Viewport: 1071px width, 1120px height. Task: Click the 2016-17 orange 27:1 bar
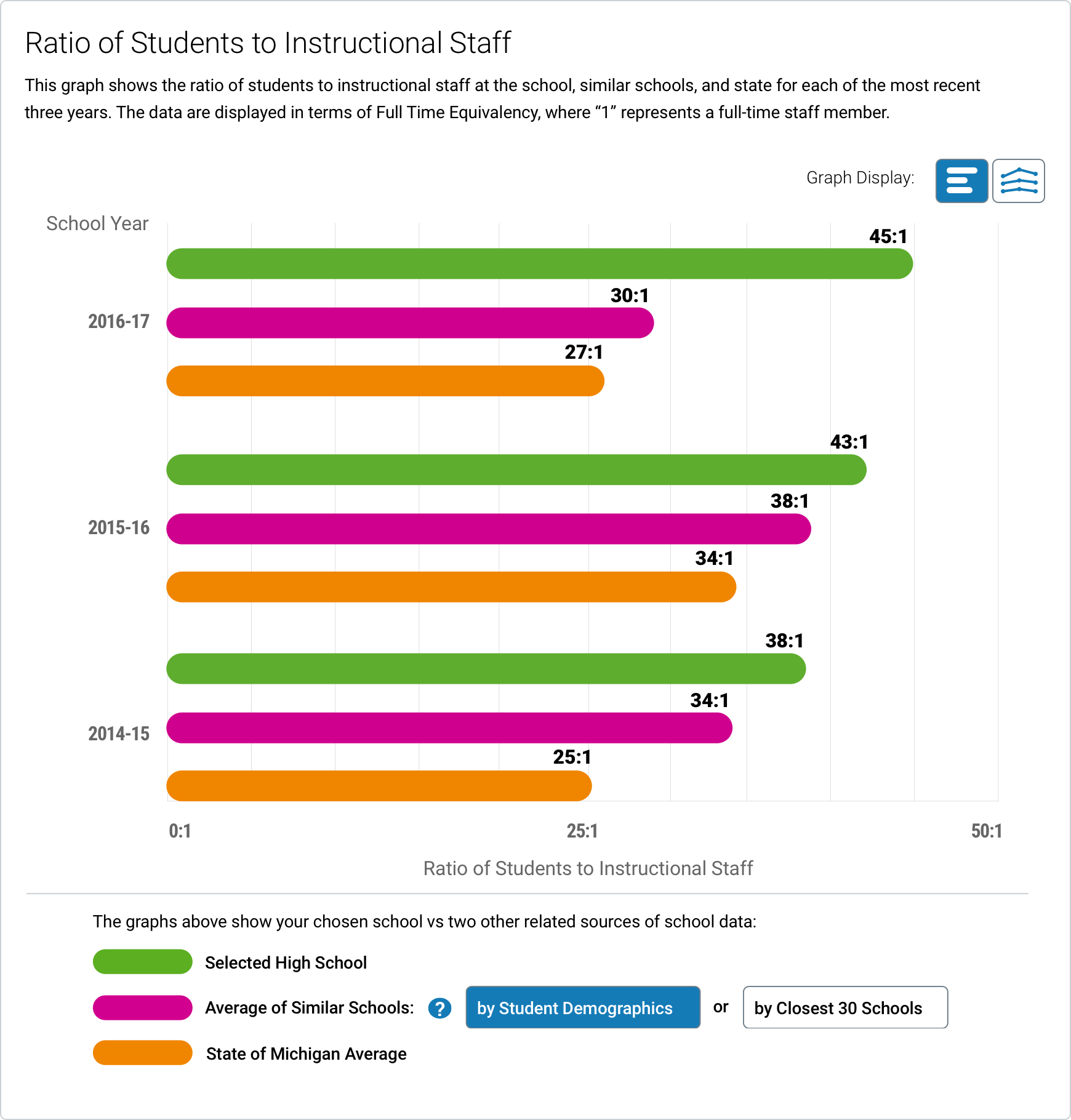pos(385,381)
